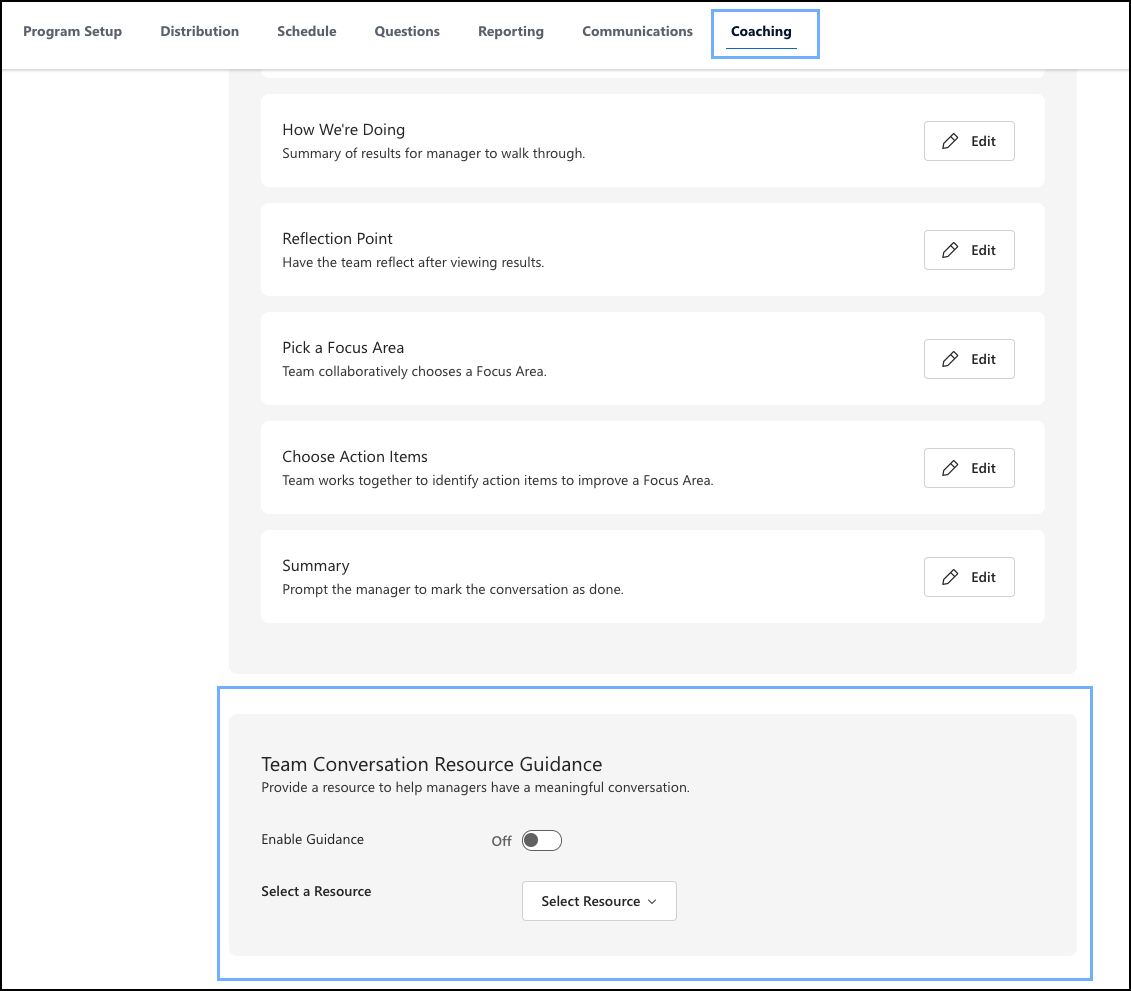The width and height of the screenshot is (1131, 991).
Task: Open the Select Resource dropdown
Action: (599, 900)
